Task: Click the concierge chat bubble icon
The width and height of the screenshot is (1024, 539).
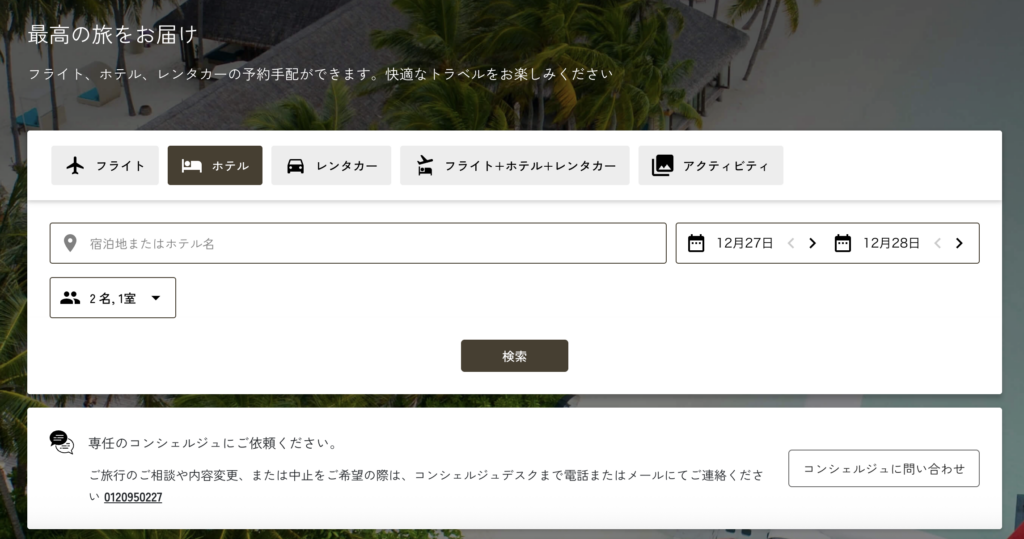Action: pyautogui.click(x=62, y=442)
